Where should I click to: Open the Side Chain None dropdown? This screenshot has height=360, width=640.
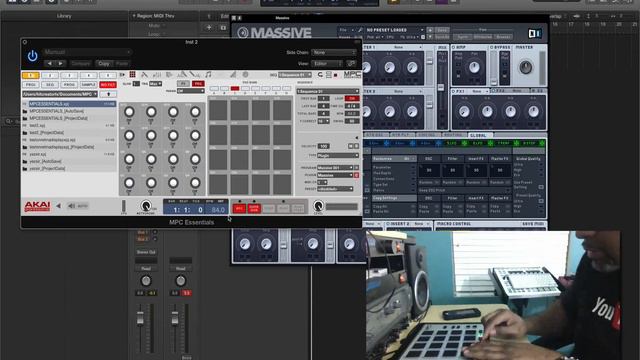(333, 52)
